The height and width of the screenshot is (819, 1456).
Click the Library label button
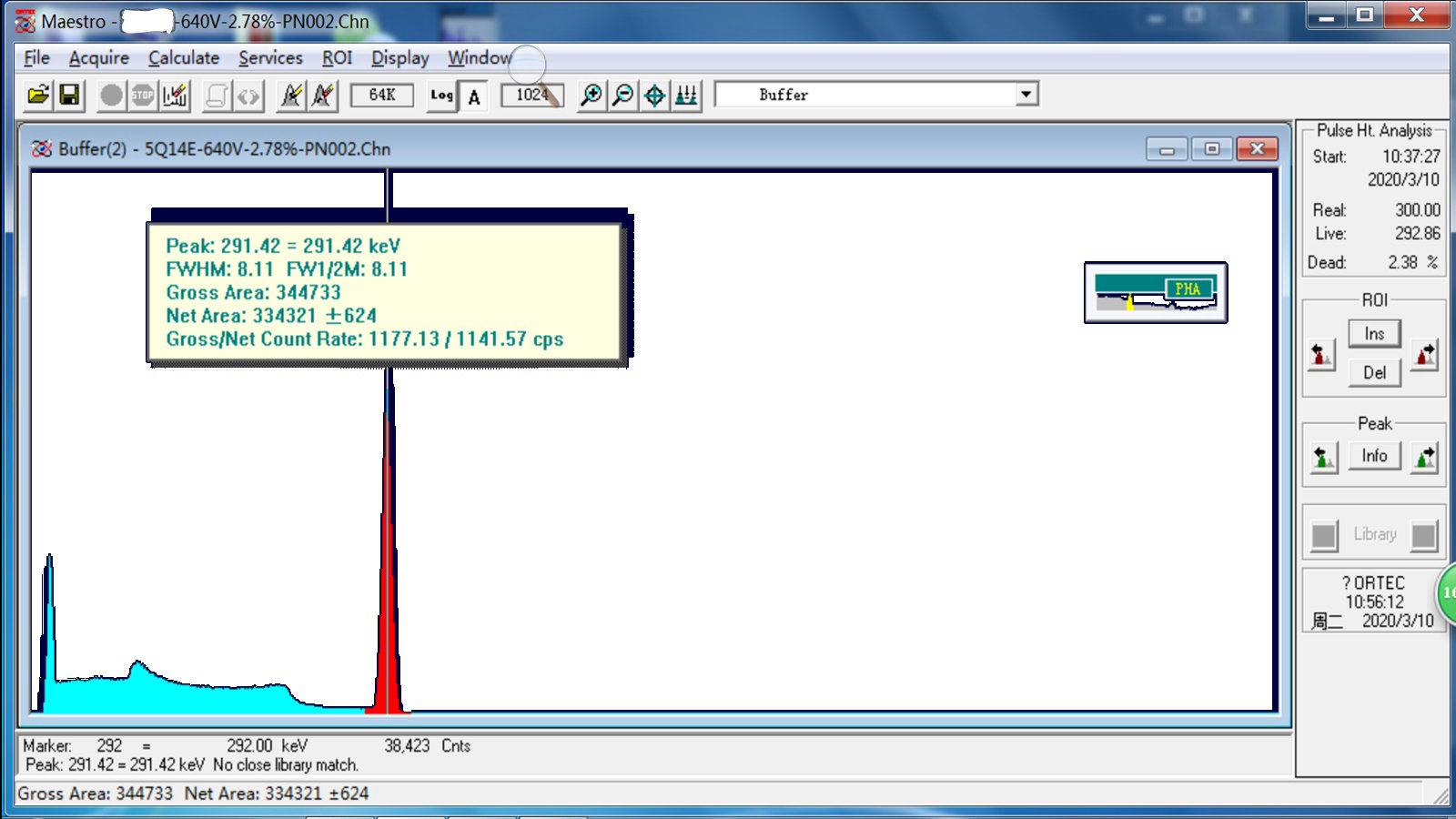click(1374, 534)
